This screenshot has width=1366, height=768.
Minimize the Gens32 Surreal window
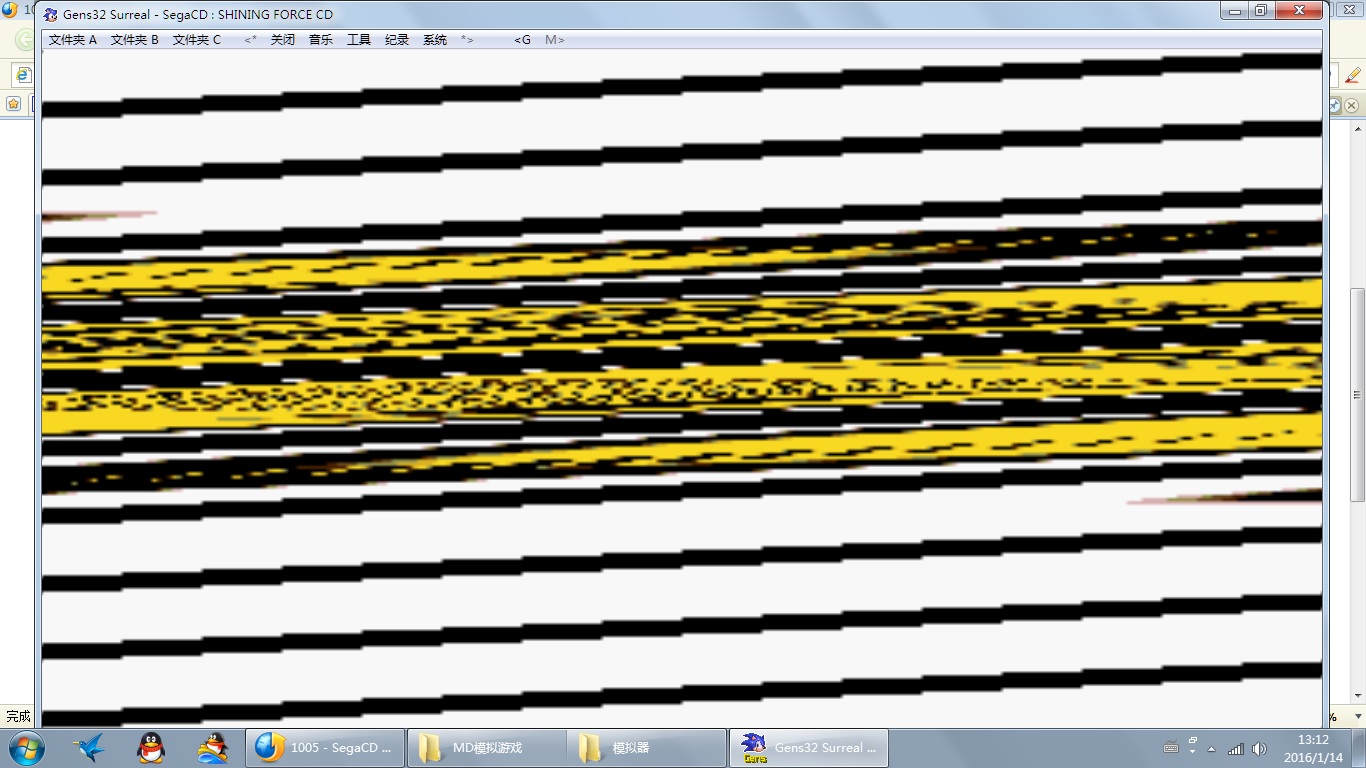(1235, 11)
